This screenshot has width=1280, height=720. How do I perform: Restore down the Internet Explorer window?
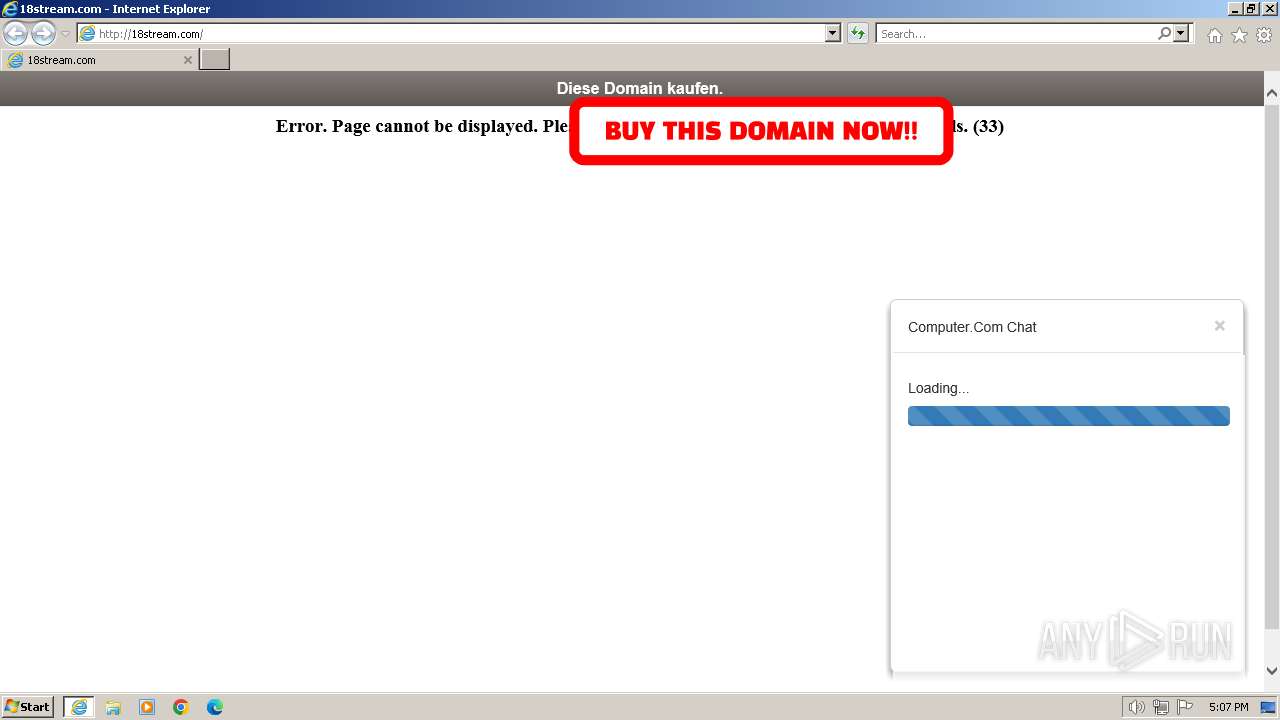(x=1251, y=9)
